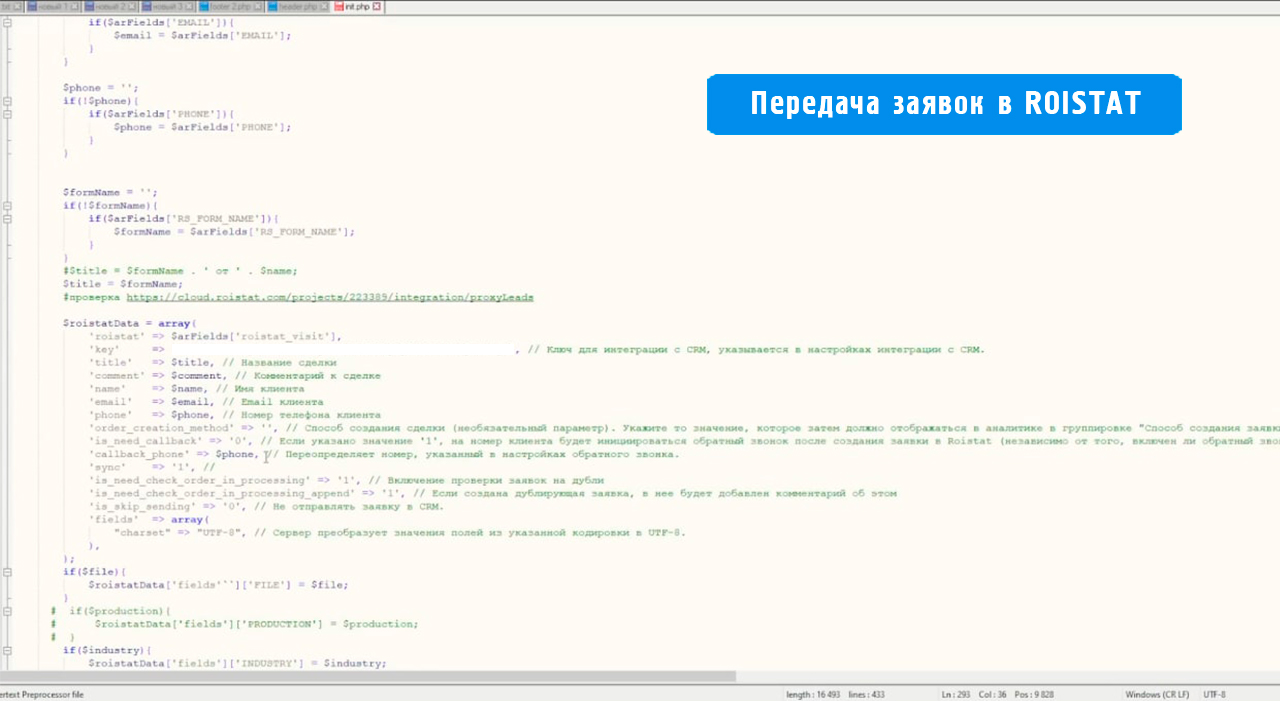Click the $roistatData['fields']['INDUSTRY'] = $industry line
Image resolution: width=1280 pixels, height=701 pixels.
237,663
